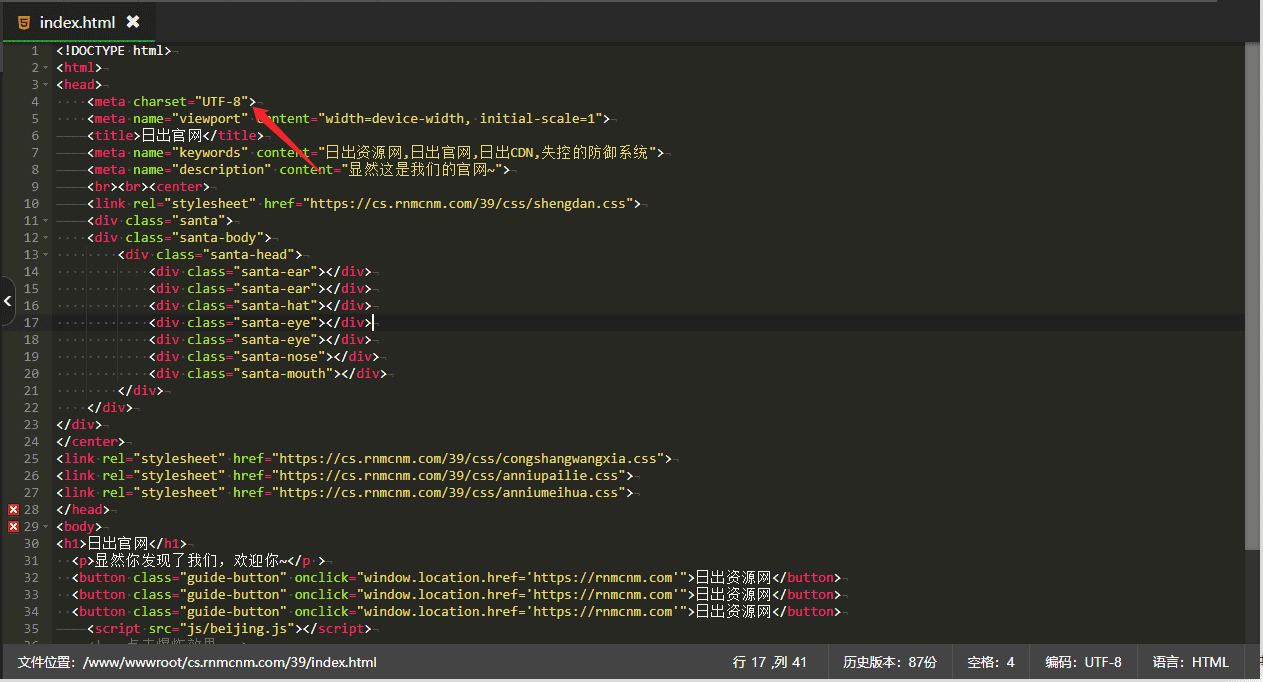Click the </head> closing tag line
The width and height of the screenshot is (1263, 682).
pyautogui.click(x=83, y=510)
